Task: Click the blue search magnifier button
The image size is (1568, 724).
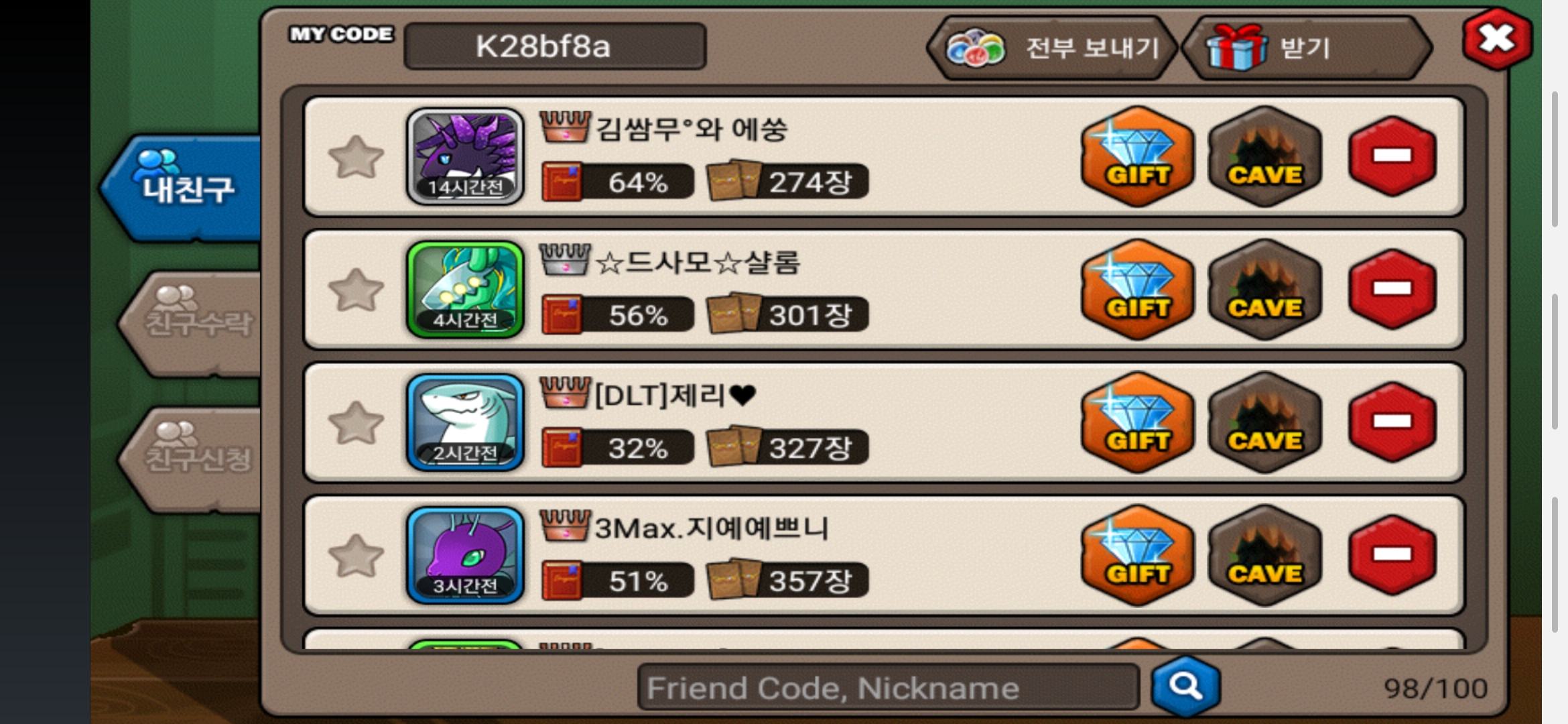Action: coord(1185,686)
